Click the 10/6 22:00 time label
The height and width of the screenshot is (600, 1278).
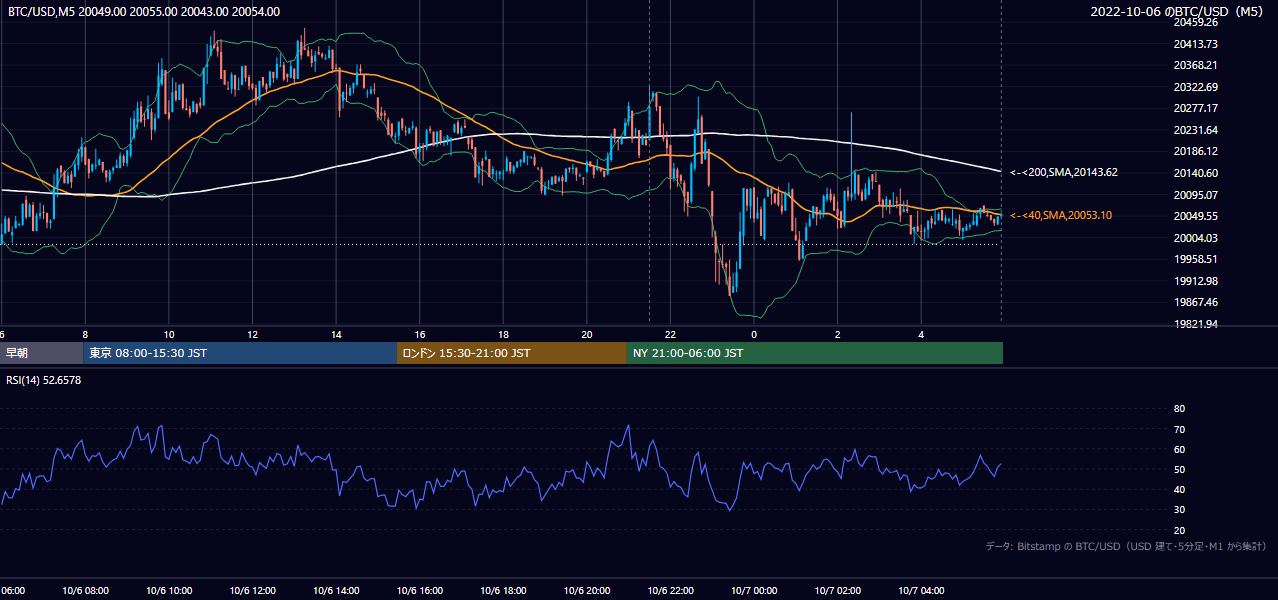click(x=670, y=591)
